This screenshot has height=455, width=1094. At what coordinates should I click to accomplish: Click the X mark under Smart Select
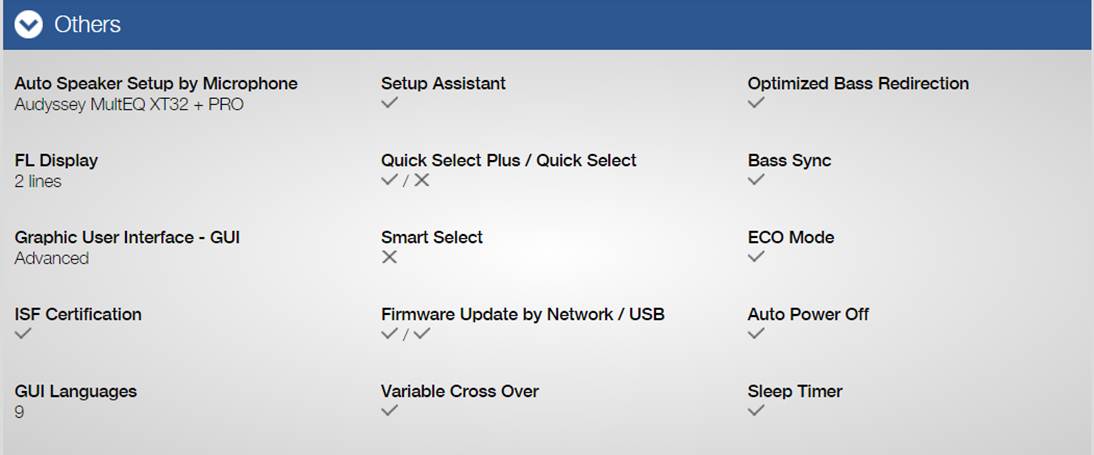click(389, 257)
